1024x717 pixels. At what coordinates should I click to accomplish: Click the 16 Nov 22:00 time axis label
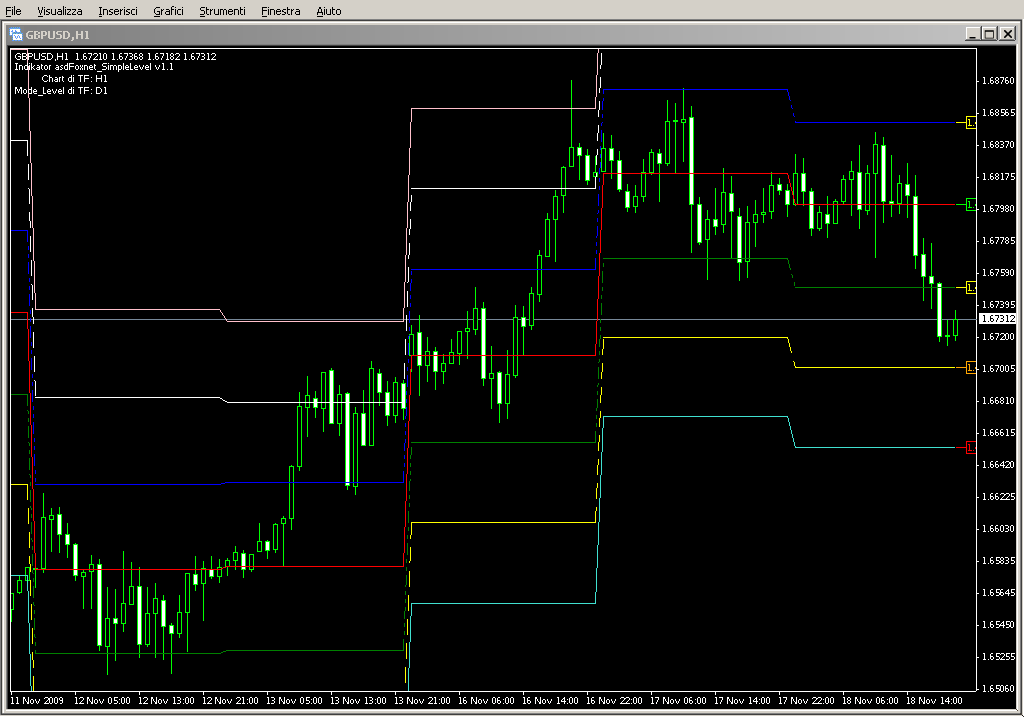[614, 701]
